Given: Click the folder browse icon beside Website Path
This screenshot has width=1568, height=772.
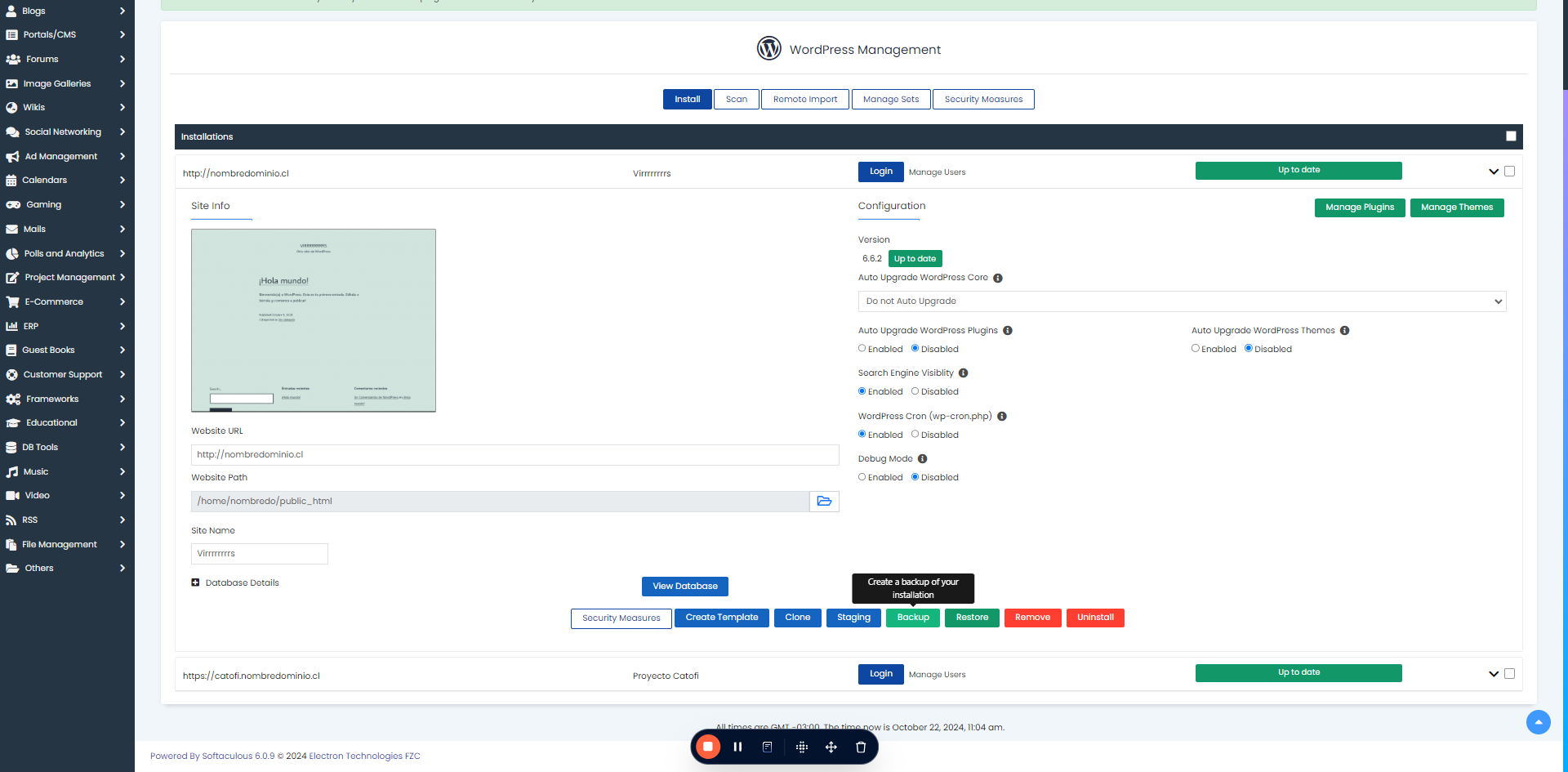Looking at the screenshot, I should (x=824, y=501).
